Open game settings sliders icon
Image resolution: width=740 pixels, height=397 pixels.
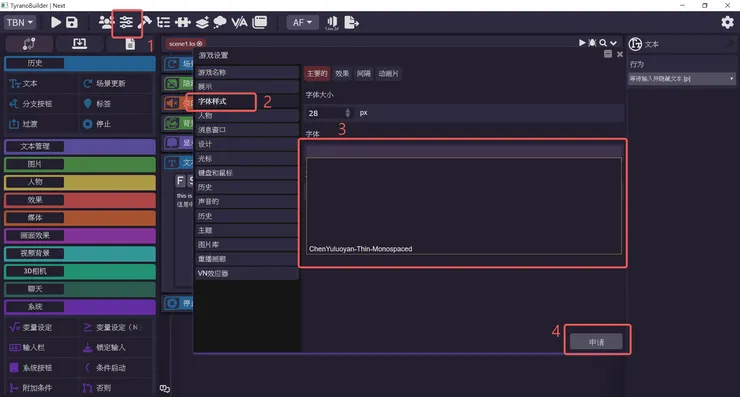(x=126, y=22)
